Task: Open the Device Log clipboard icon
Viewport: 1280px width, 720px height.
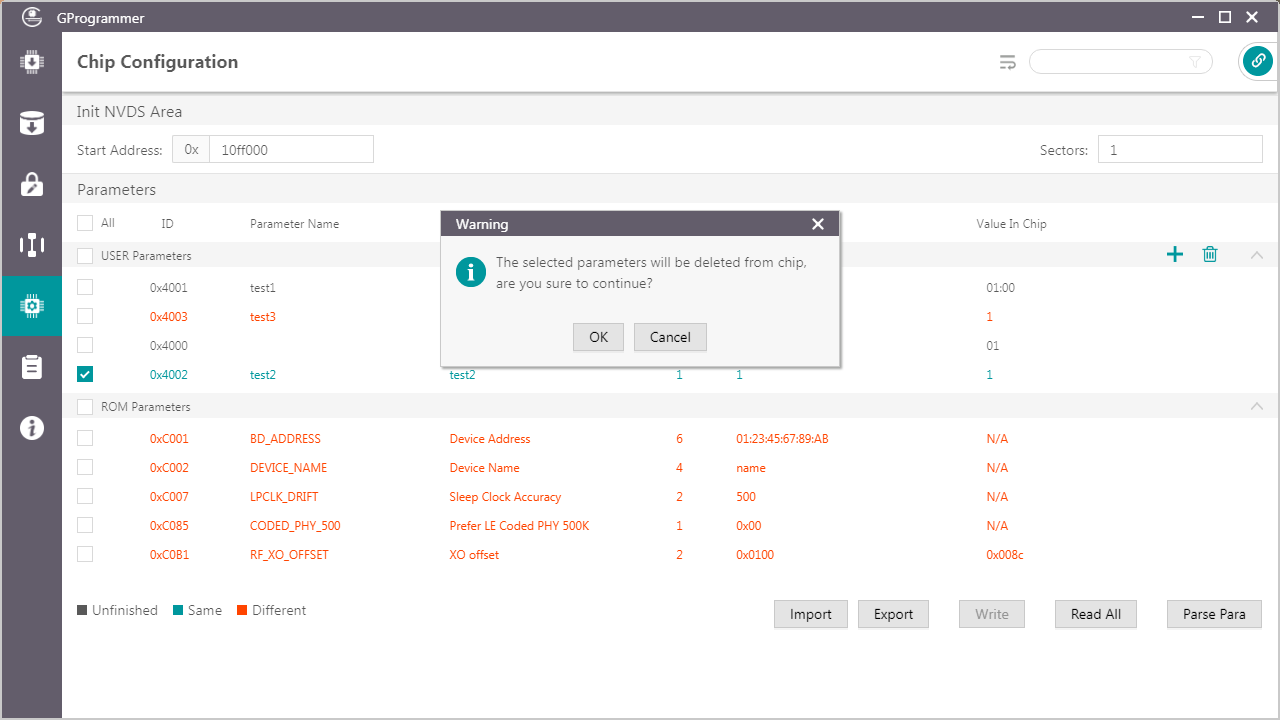Action: [31, 367]
